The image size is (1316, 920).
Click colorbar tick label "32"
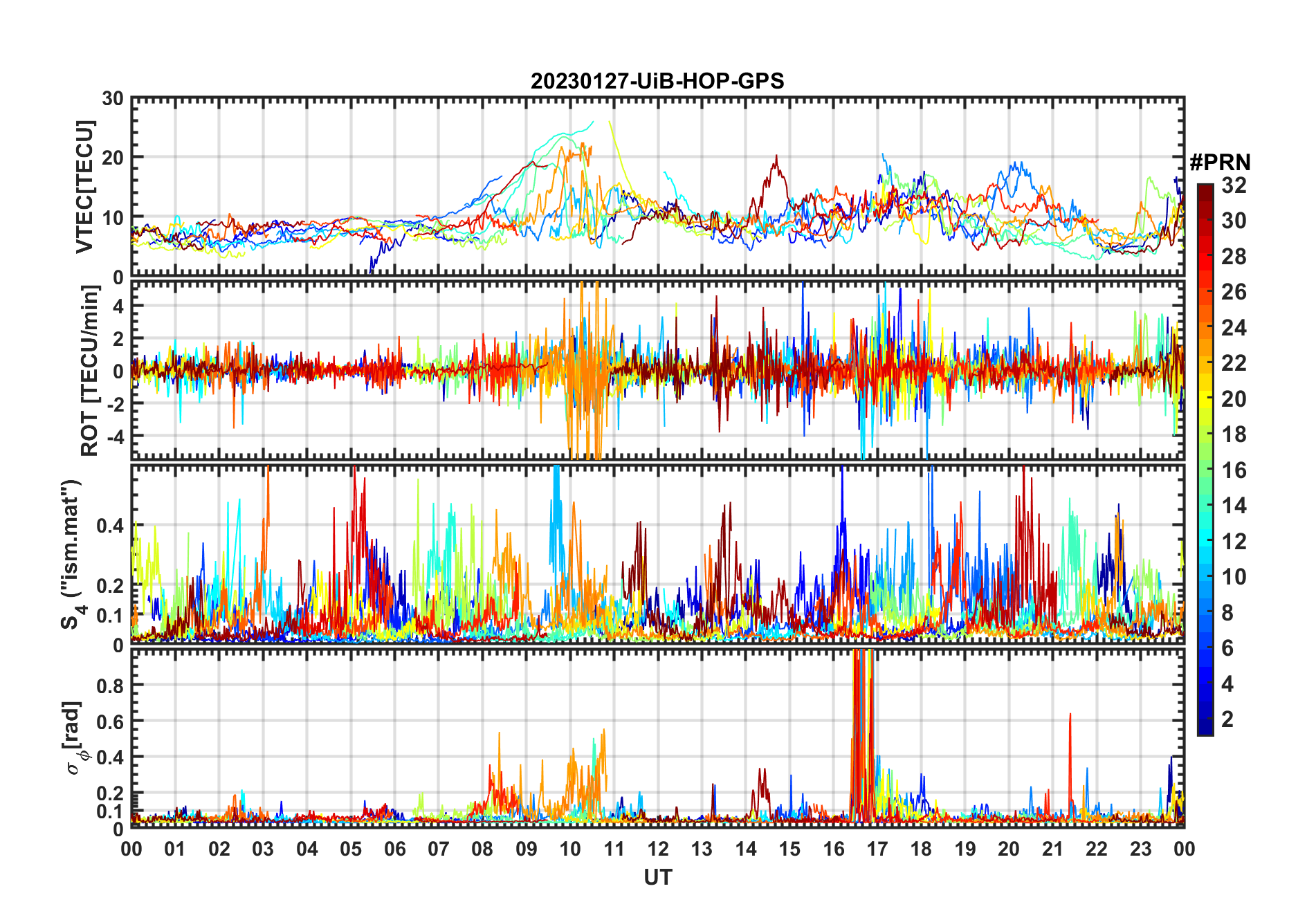(1234, 185)
